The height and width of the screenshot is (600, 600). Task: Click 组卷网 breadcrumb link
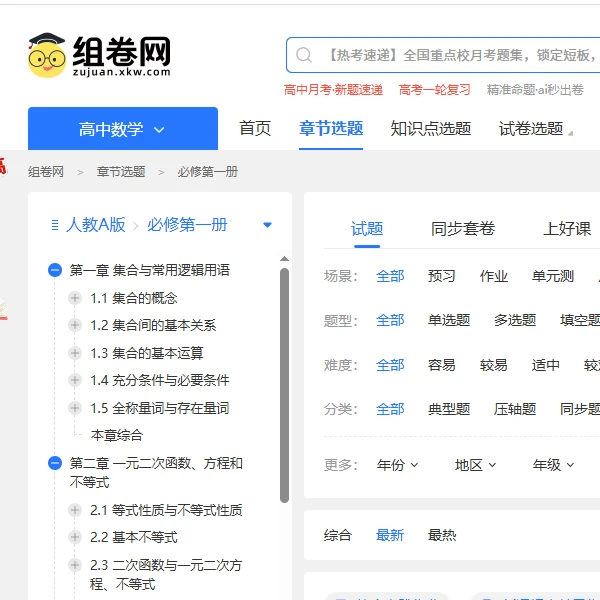(46, 172)
